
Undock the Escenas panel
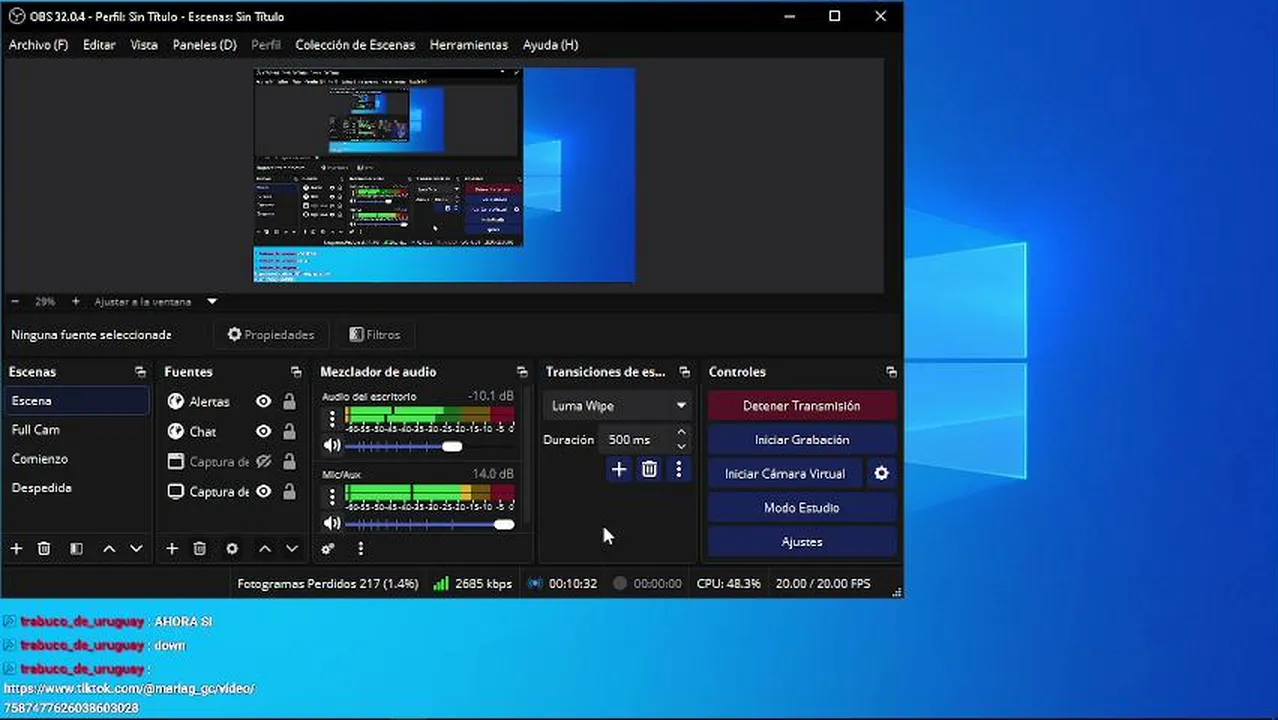click(140, 372)
